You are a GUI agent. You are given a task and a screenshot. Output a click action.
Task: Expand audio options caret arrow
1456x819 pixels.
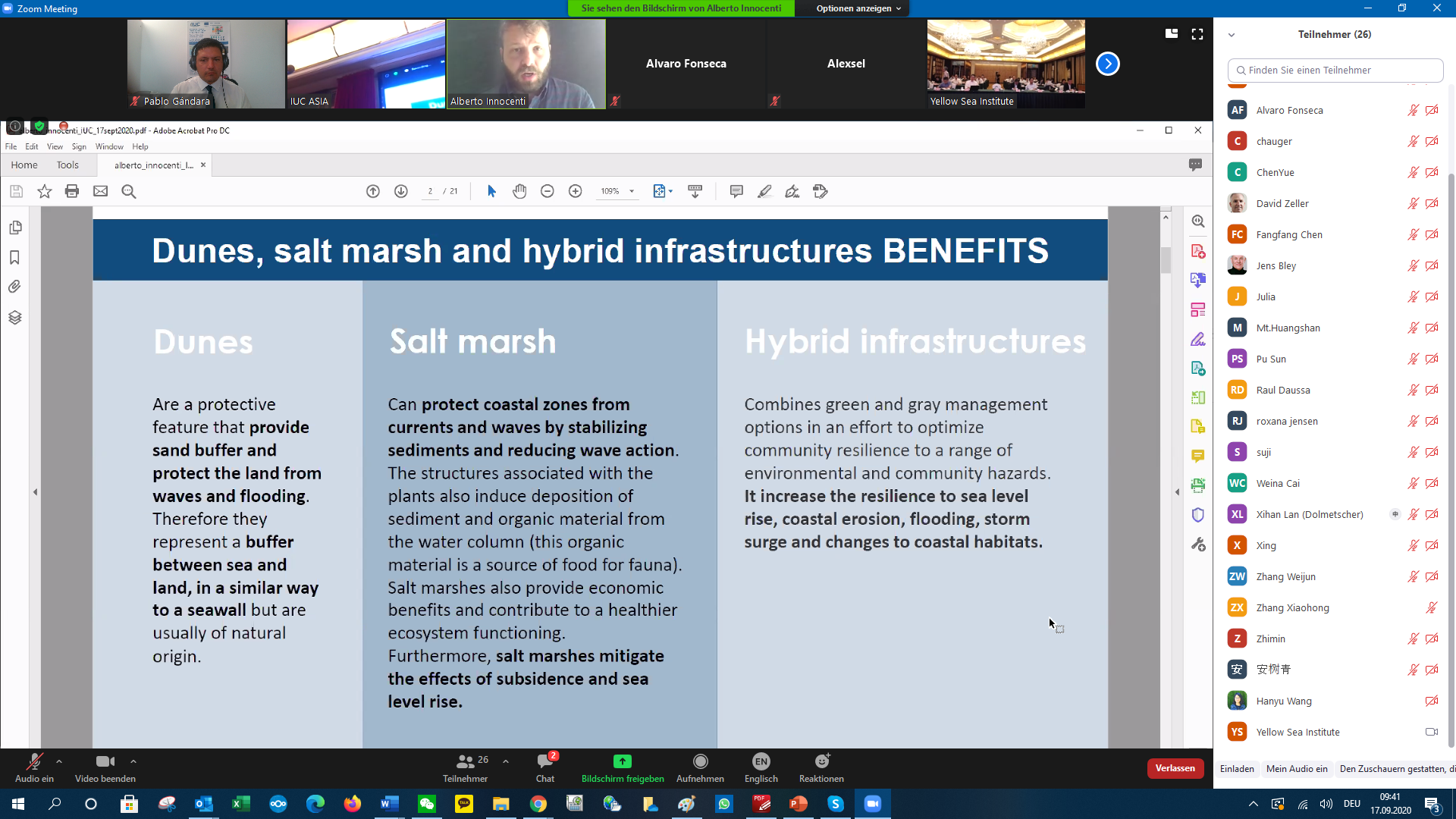(59, 761)
